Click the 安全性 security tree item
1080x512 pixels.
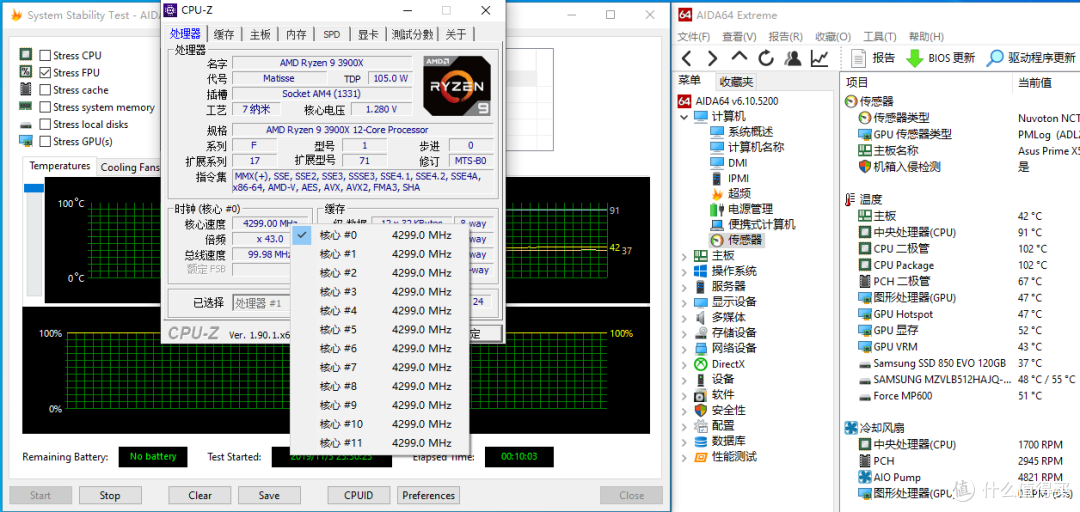point(720,410)
